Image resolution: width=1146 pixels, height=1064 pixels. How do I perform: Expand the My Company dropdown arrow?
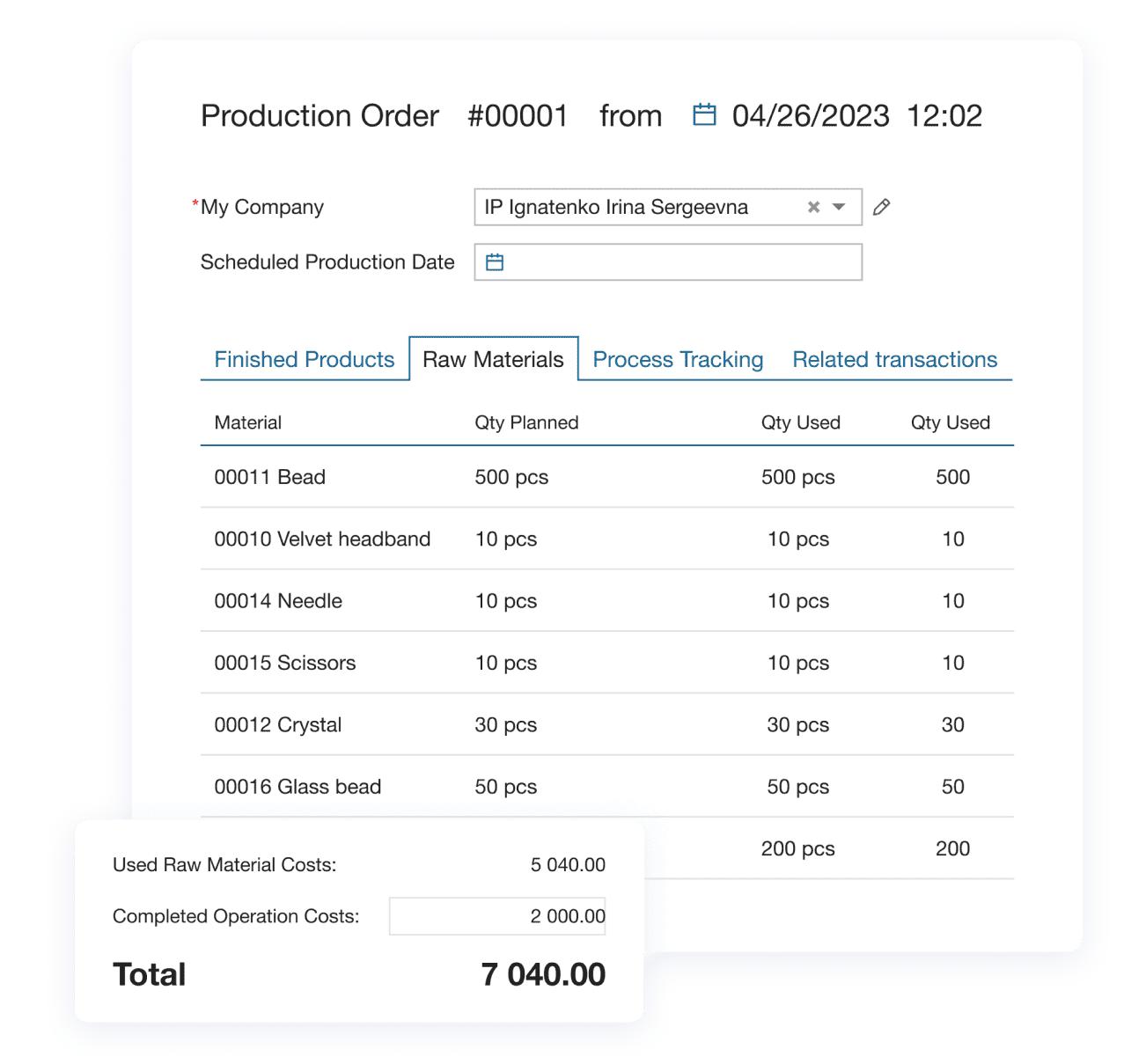(x=839, y=207)
